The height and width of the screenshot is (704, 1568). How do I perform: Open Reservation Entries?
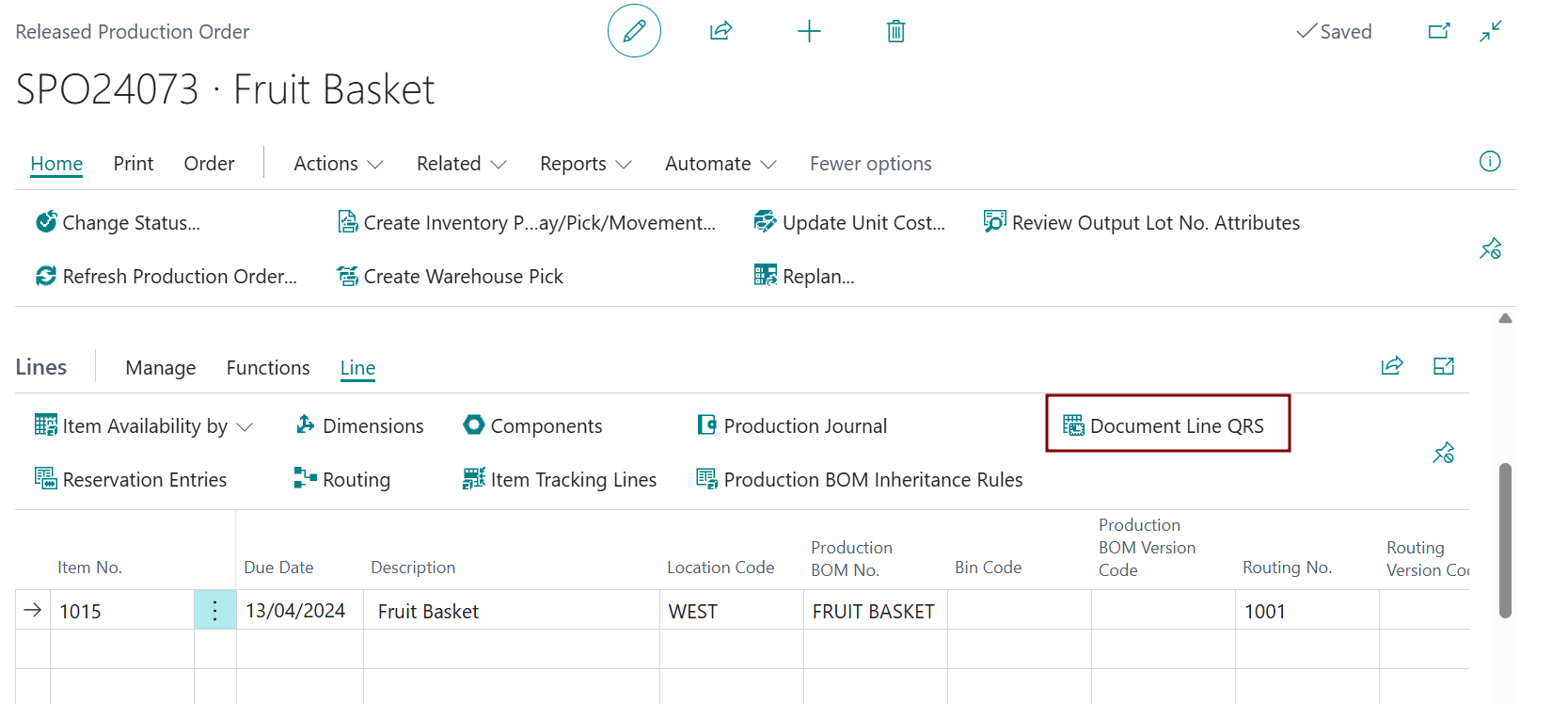tap(131, 479)
